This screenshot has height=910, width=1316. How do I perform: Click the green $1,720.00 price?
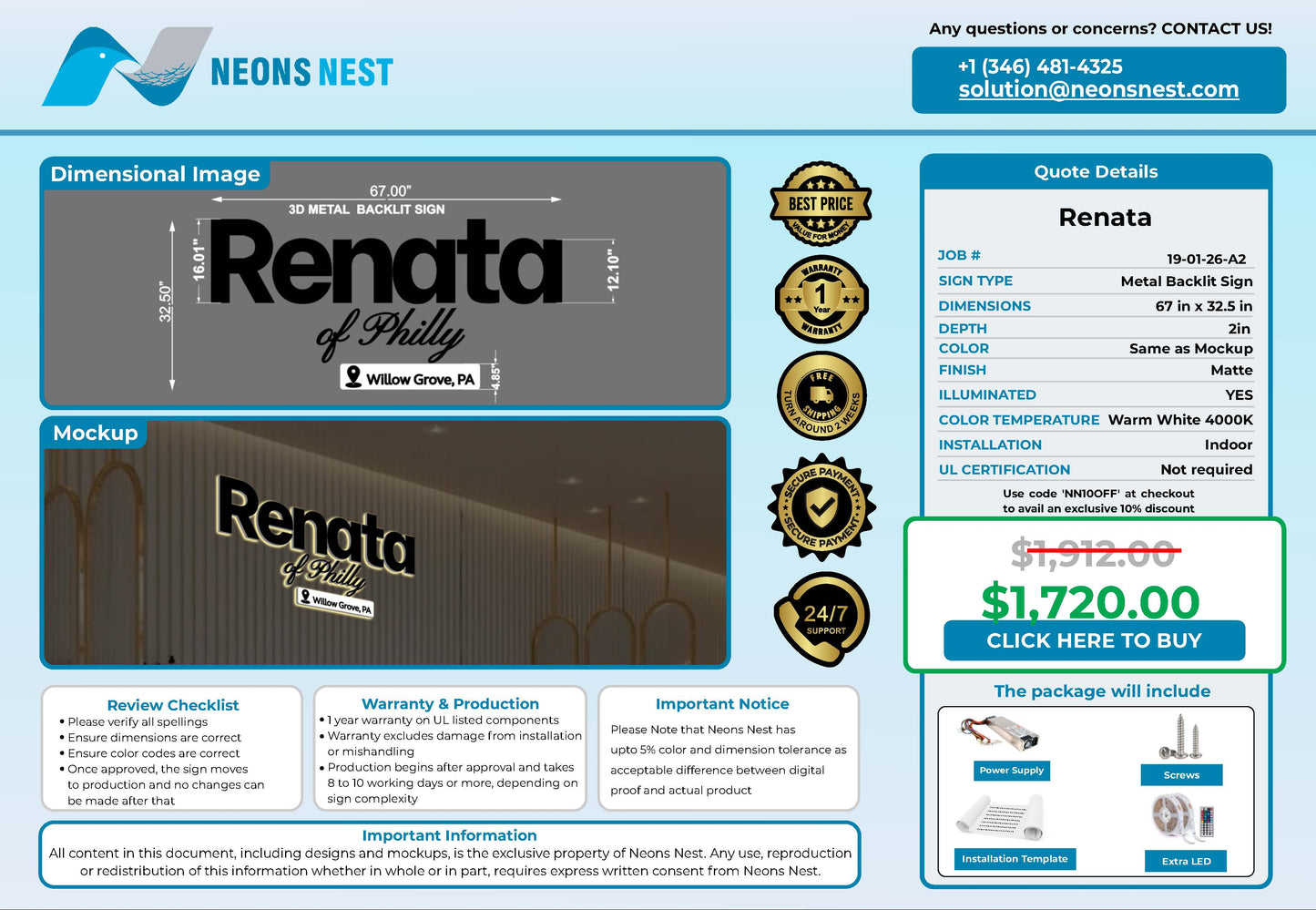pos(1091,601)
